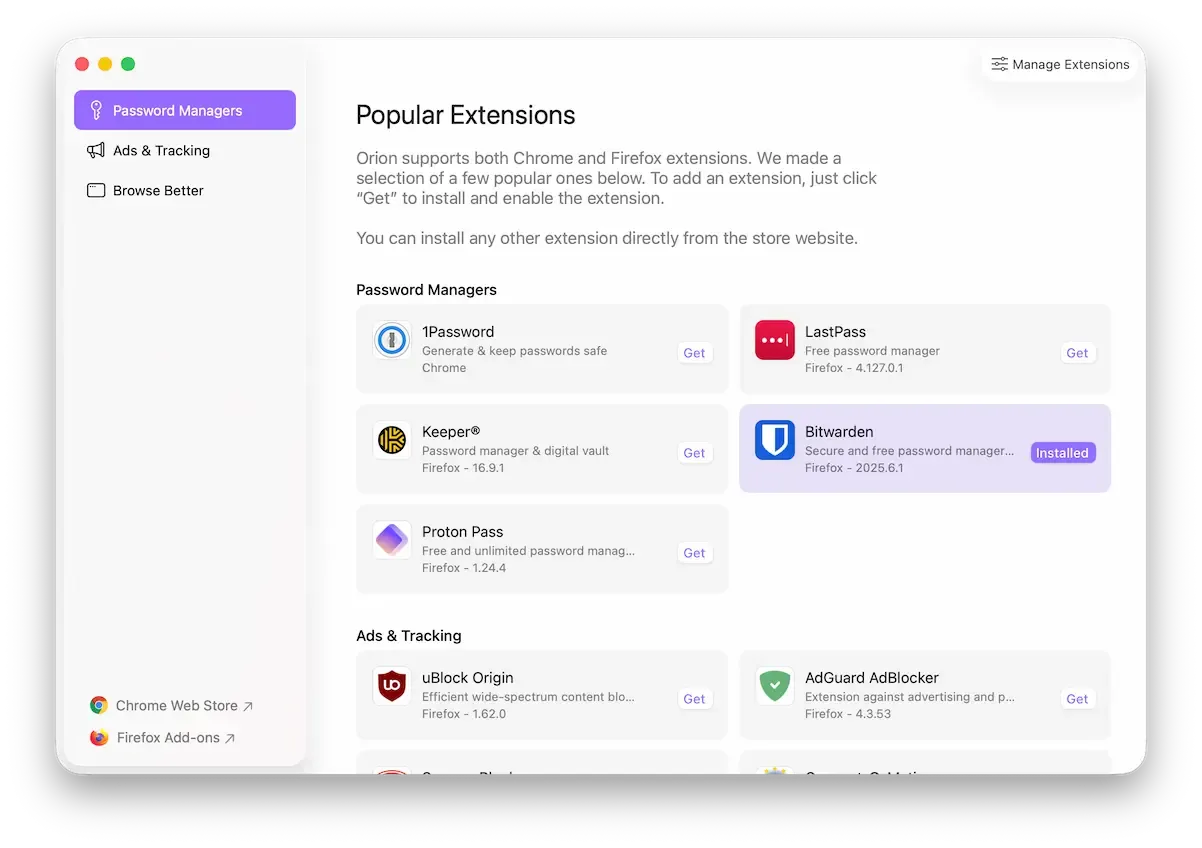Viewport: 1202px width, 848px height.
Task: Select the Browse Better category
Action: (x=158, y=190)
